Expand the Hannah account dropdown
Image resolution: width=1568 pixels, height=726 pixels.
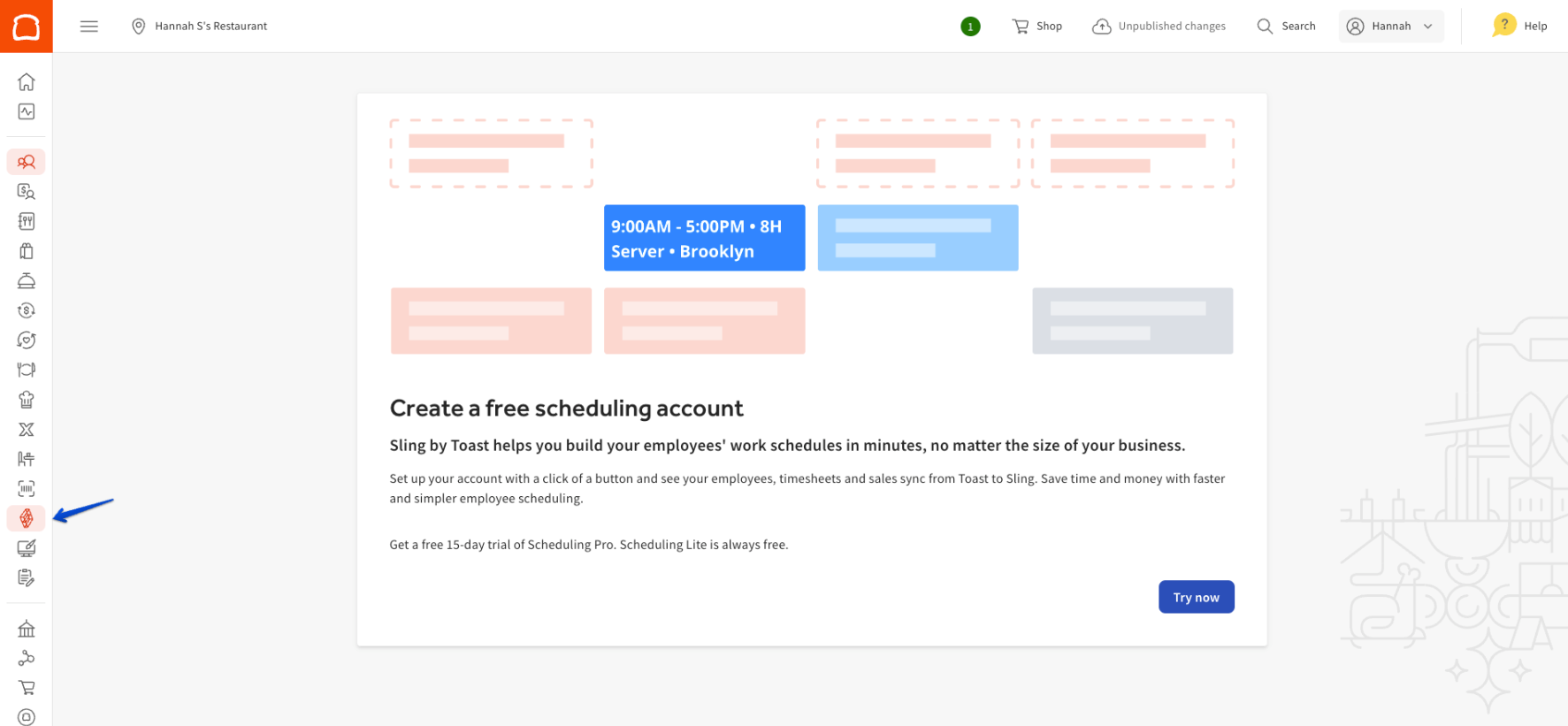point(1390,27)
